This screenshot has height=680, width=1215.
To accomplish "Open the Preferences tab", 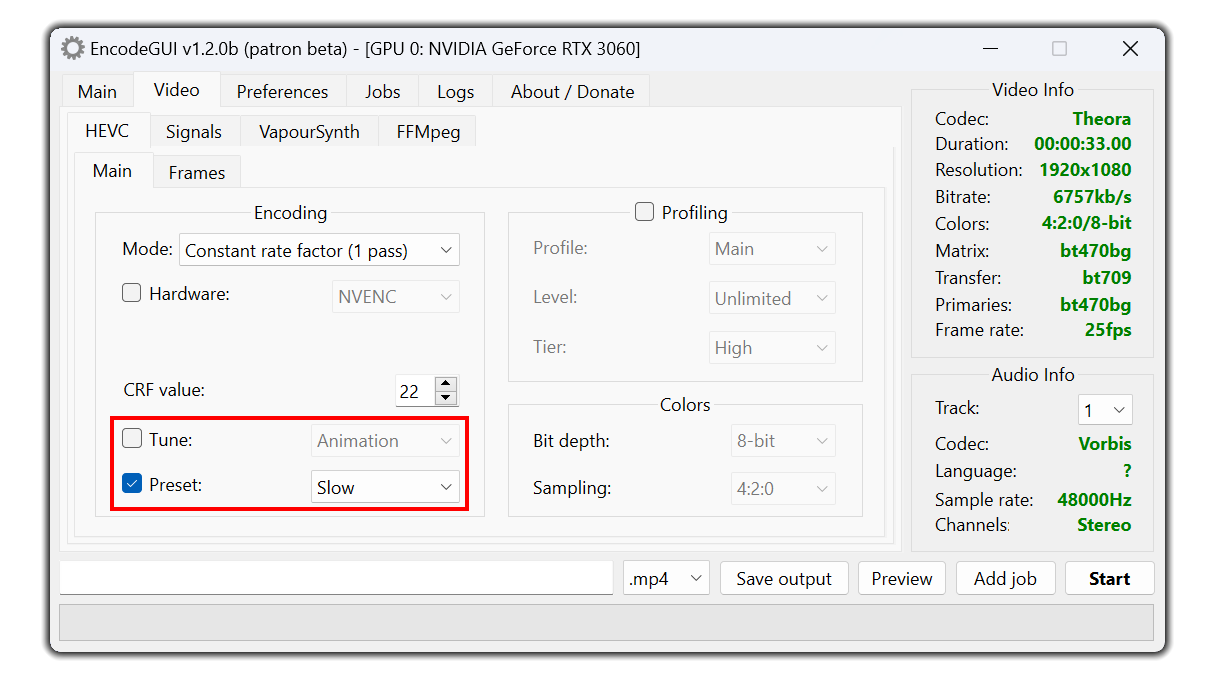I will pyautogui.click(x=282, y=91).
